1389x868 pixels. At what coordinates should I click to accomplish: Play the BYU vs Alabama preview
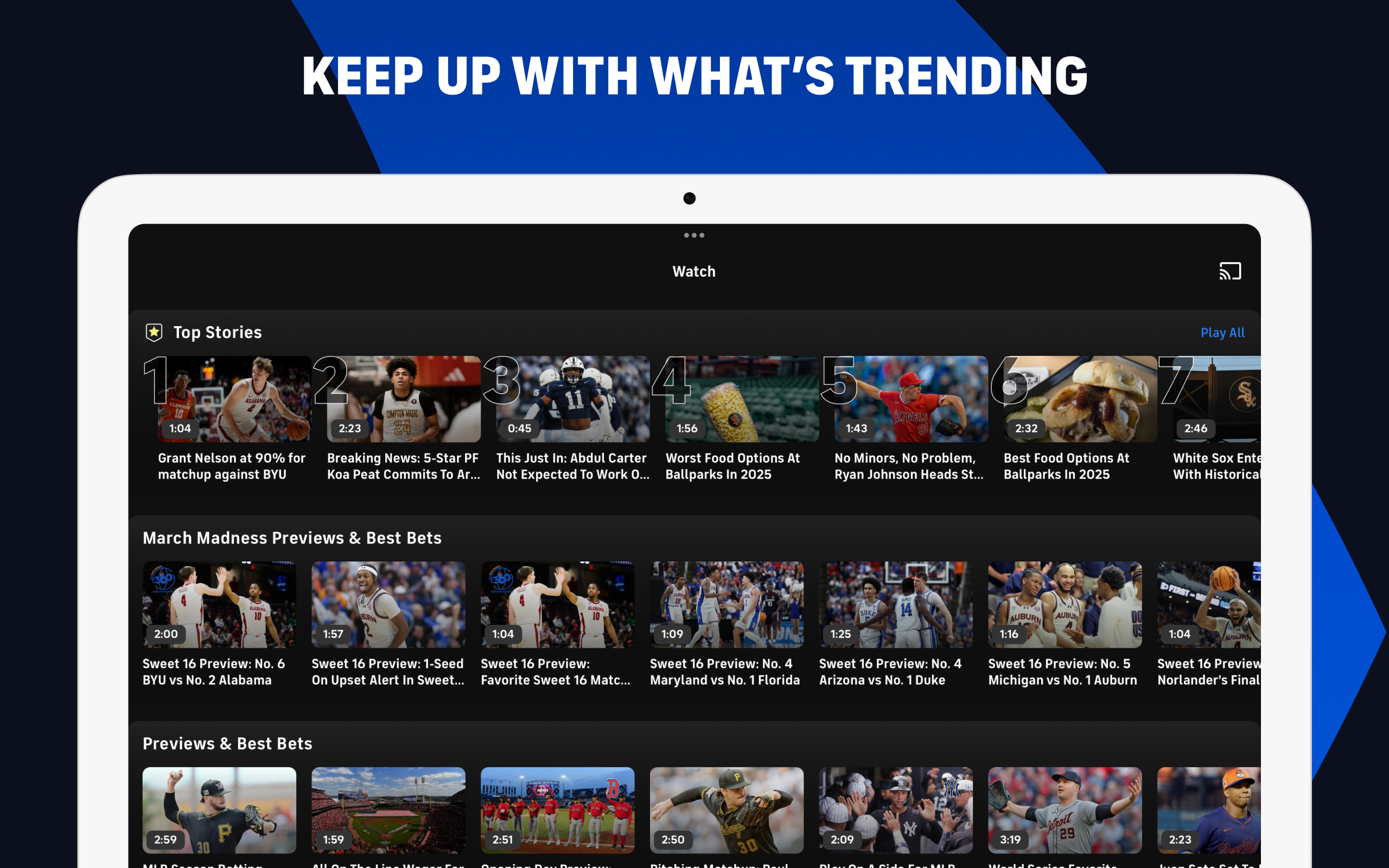tap(219, 604)
